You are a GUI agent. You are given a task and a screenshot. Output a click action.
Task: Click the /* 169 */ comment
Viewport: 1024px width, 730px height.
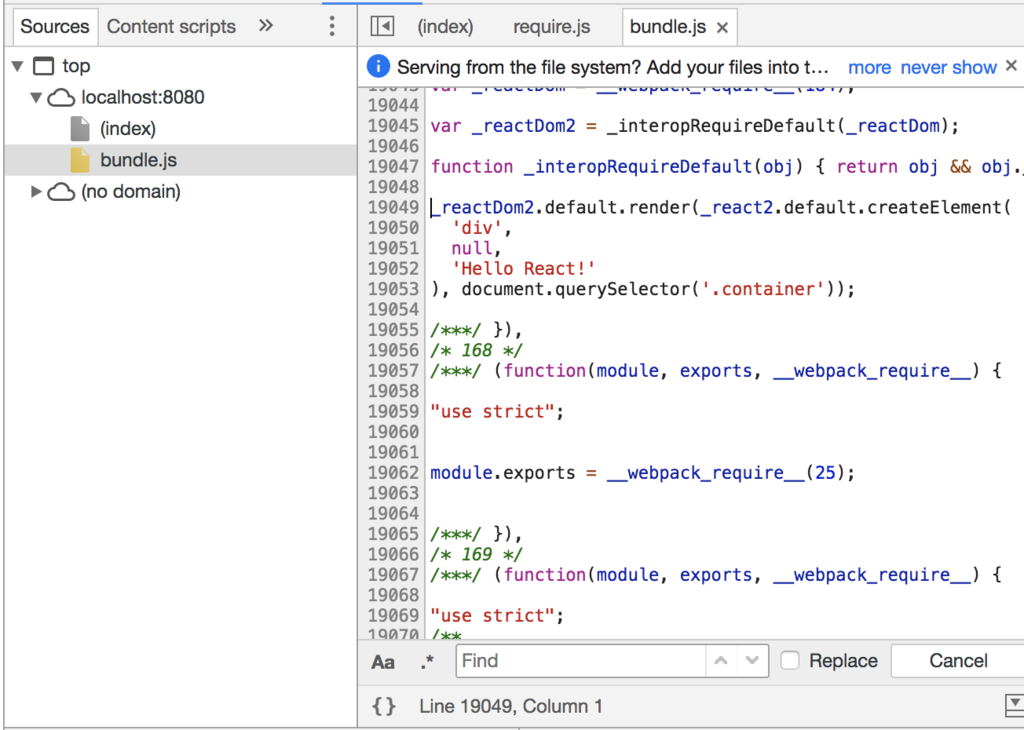pos(477,554)
